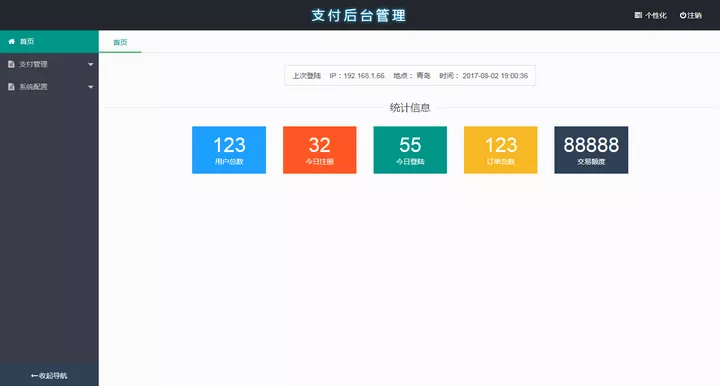Viewport: 720px width, 386px height.
Task: Select 首页 in the sidebar
Action: coord(49,41)
